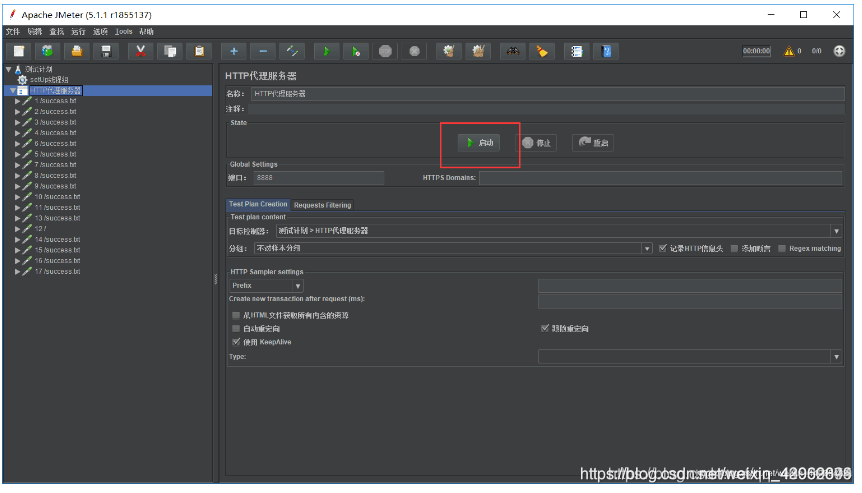862x493 pixels.
Task: Collapse the 测试计划 root node arrow
Action: 8,69
